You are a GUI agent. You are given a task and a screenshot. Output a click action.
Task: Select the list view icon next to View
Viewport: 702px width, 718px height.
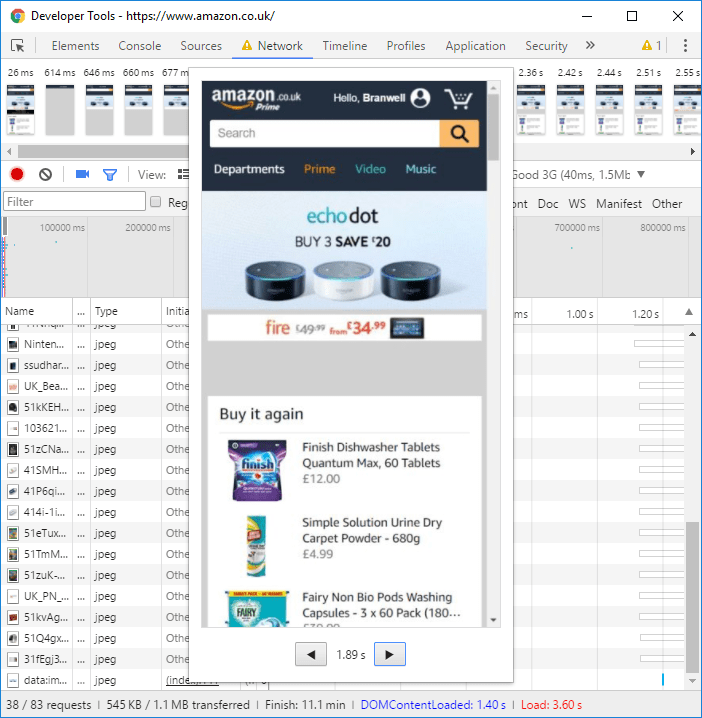point(182,174)
